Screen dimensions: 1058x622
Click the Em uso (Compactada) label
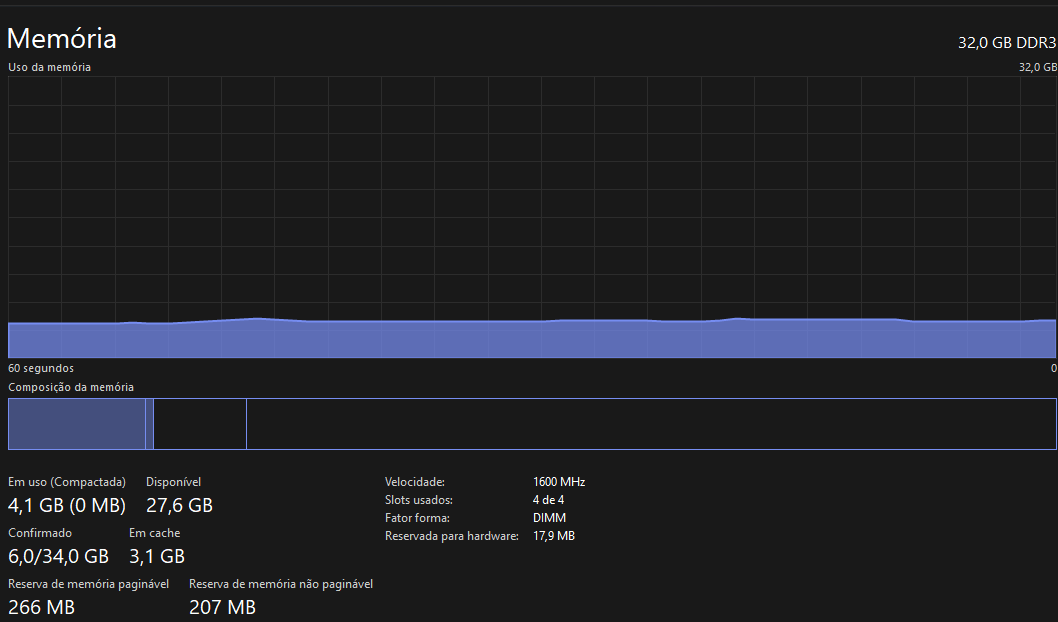pyautogui.click(x=67, y=482)
